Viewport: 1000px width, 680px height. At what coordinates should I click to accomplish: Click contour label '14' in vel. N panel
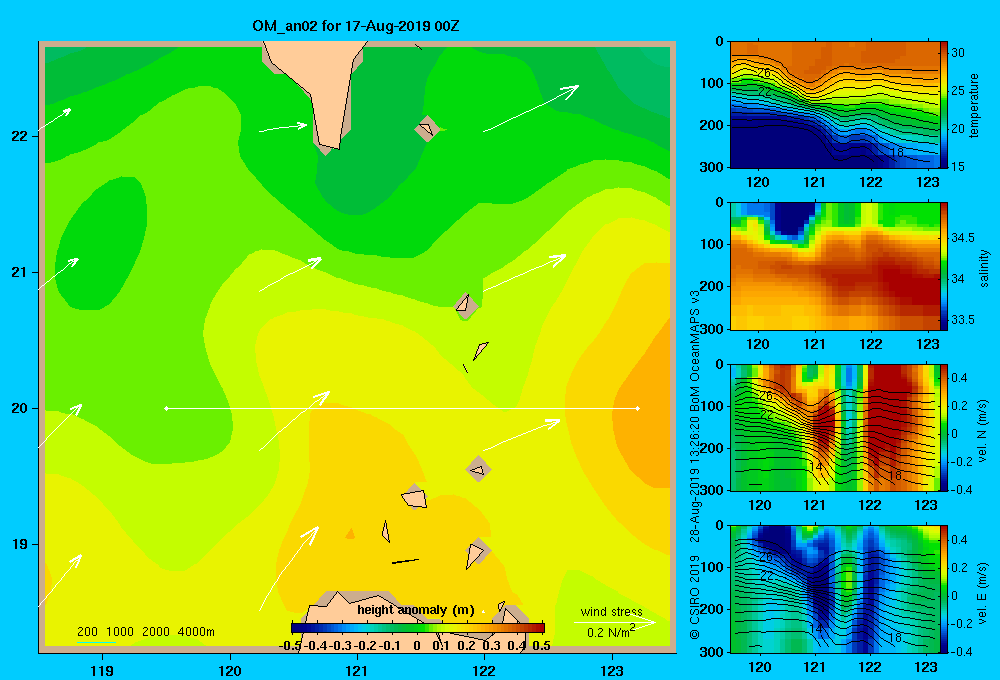click(x=816, y=467)
